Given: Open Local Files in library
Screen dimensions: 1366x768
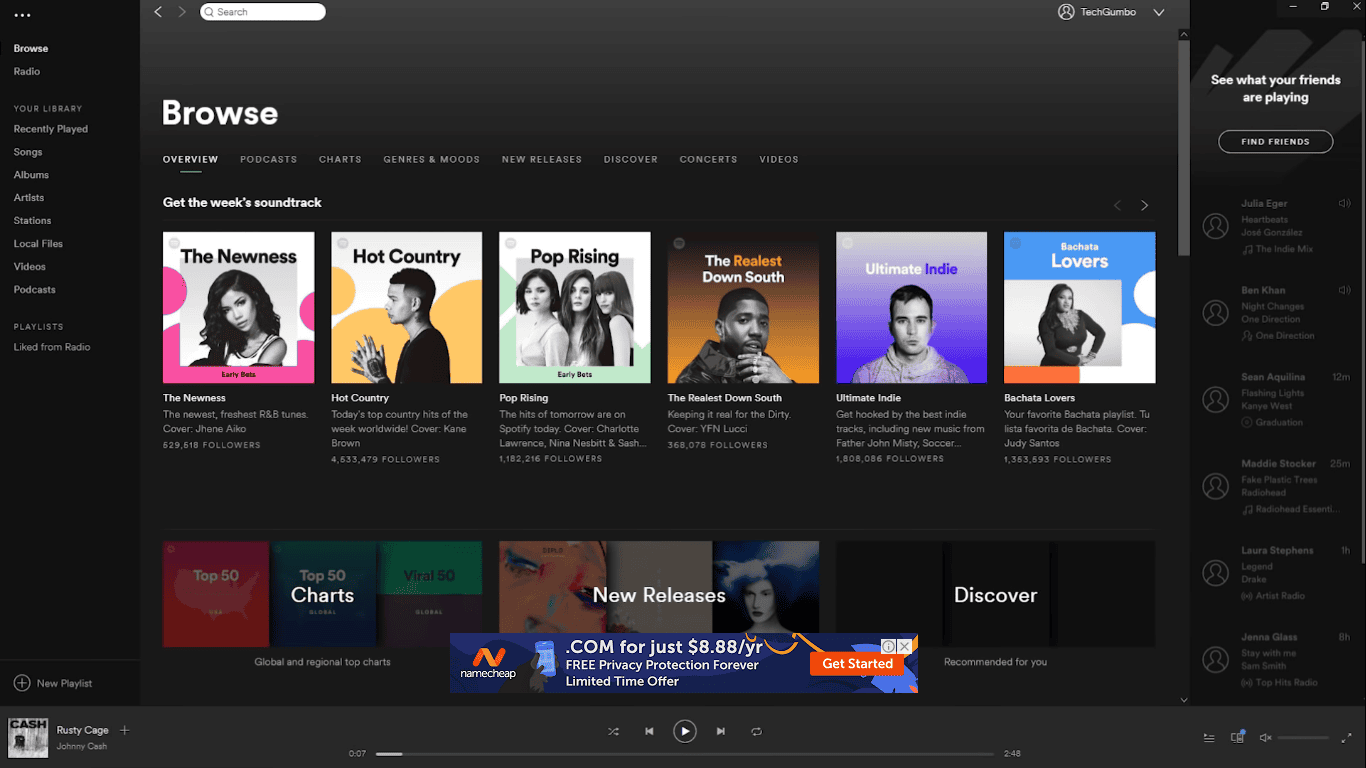Looking at the screenshot, I should point(38,244).
